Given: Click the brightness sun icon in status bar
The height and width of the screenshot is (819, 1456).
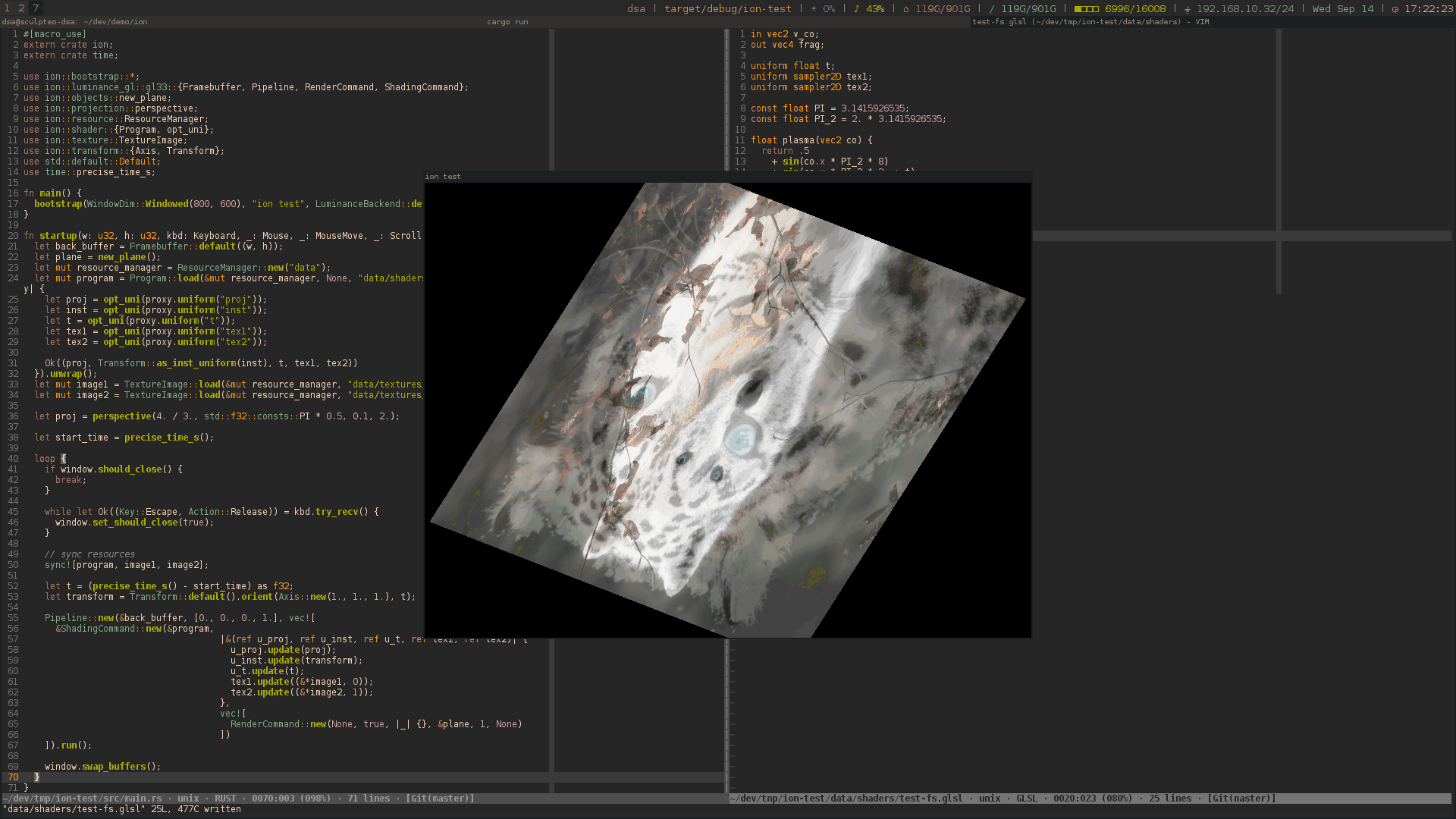Looking at the screenshot, I should pos(814,8).
